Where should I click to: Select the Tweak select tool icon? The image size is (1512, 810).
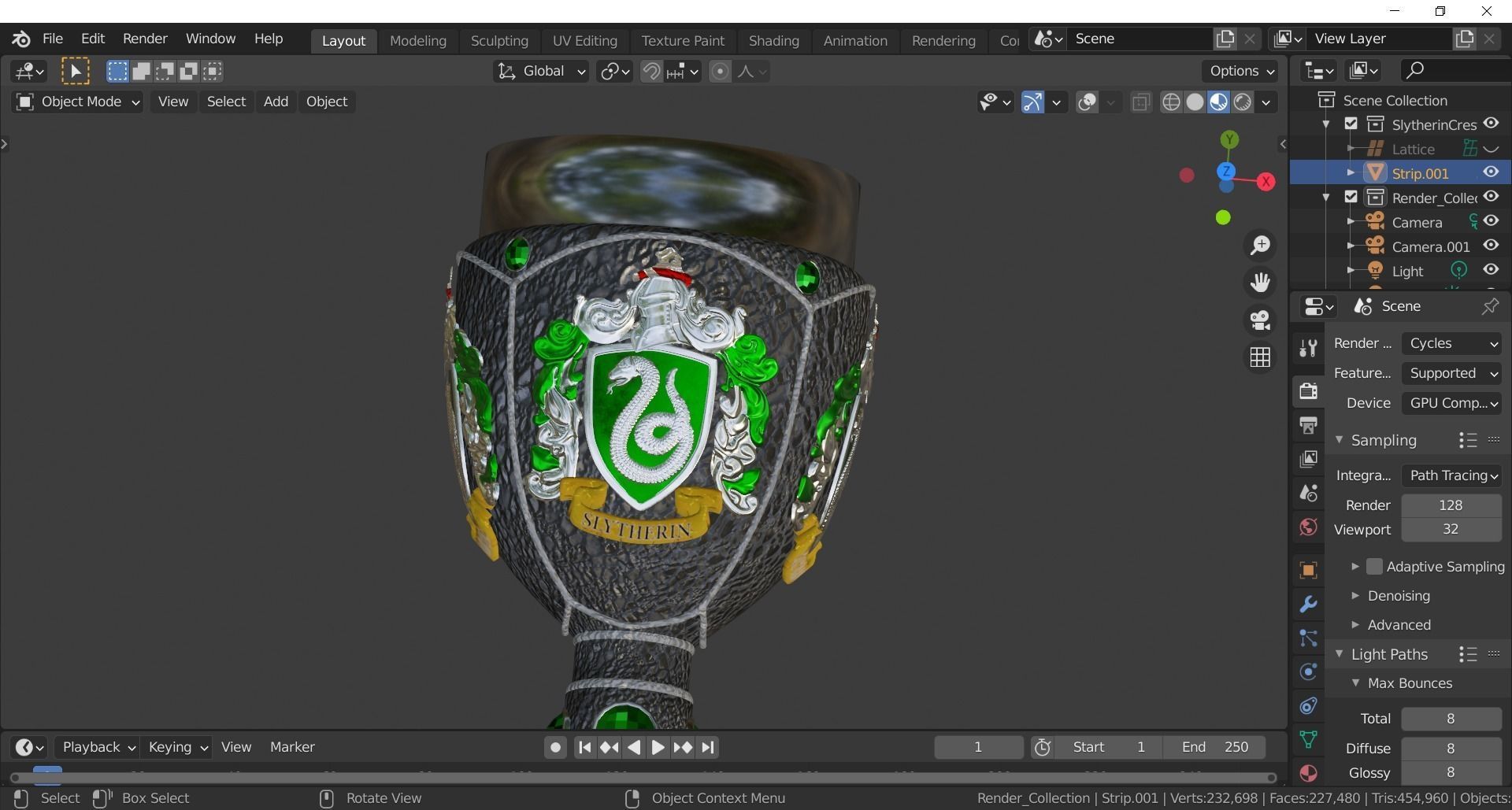[x=76, y=72]
